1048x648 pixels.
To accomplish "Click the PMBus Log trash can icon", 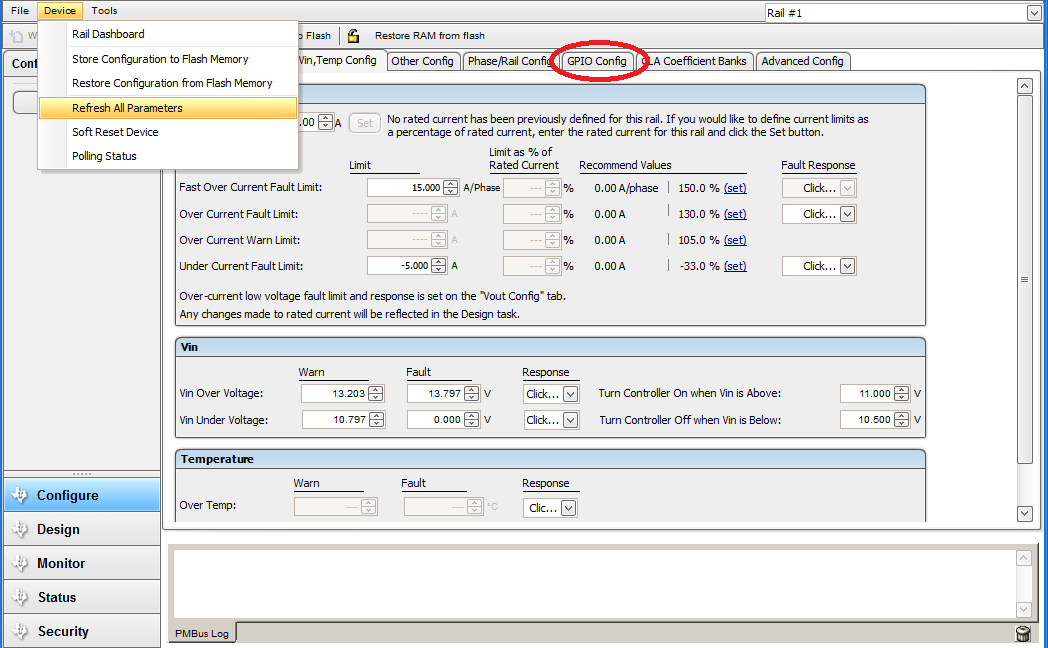I will (1023, 633).
